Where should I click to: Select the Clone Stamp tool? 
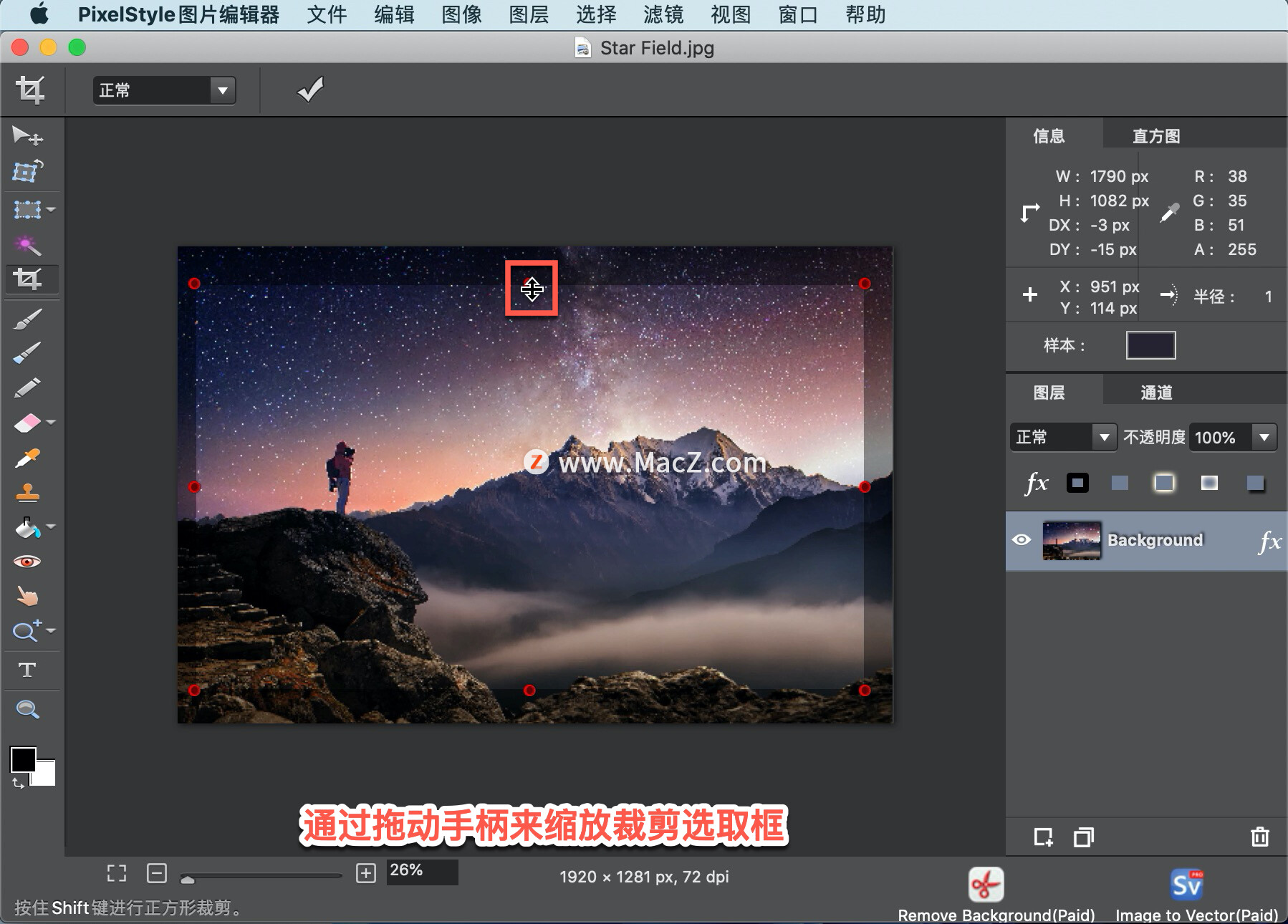point(27,493)
